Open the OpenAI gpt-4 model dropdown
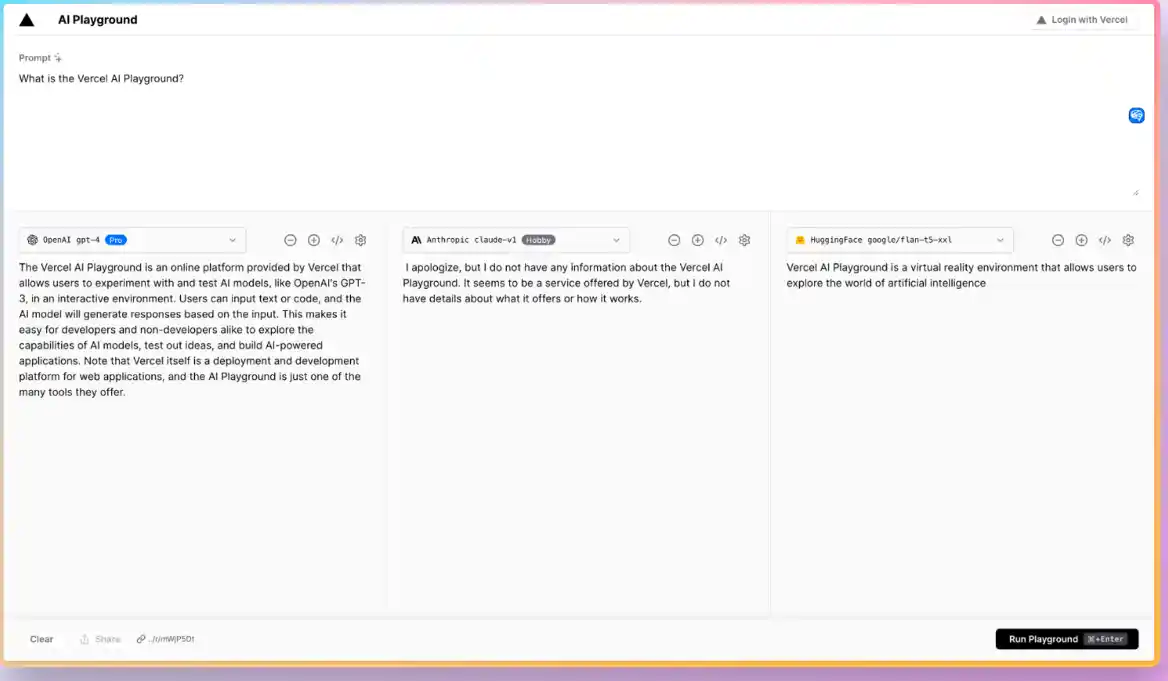 coord(133,240)
